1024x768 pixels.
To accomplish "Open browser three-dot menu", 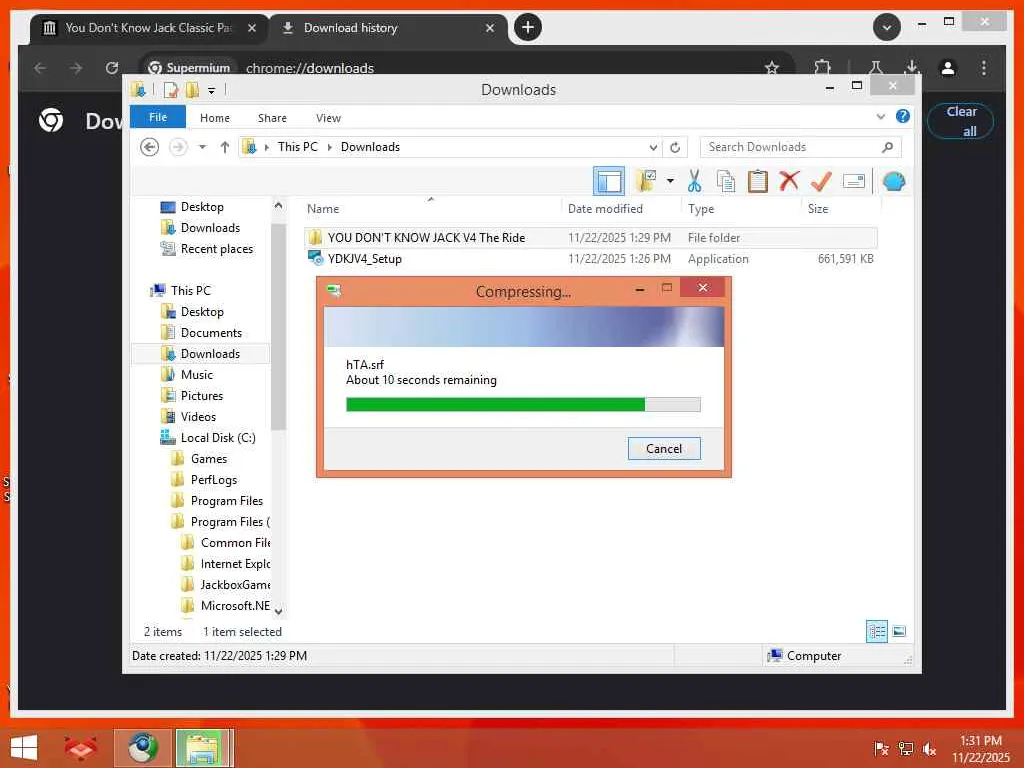I will coord(984,68).
